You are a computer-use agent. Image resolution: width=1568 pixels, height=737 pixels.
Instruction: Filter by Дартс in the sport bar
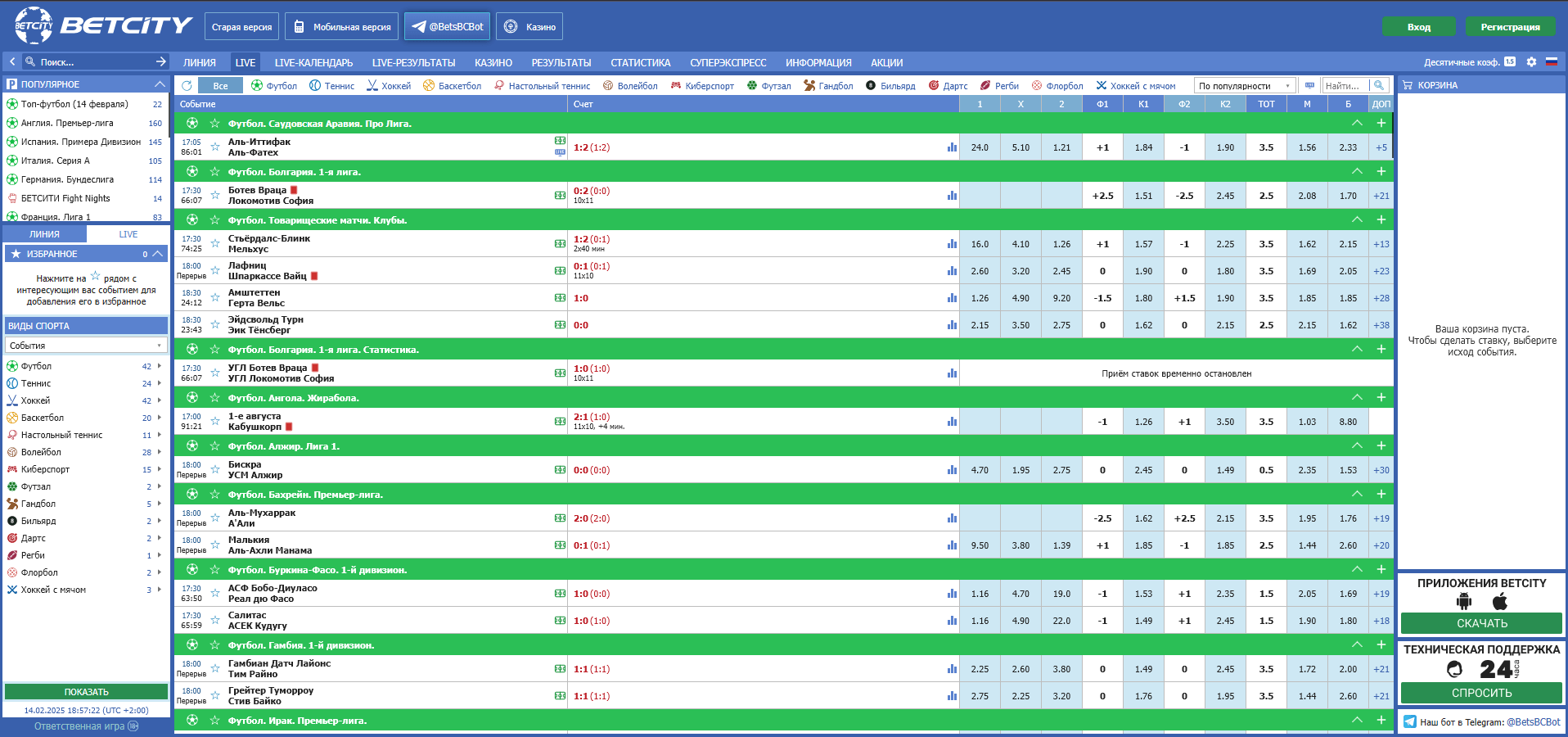(948, 85)
